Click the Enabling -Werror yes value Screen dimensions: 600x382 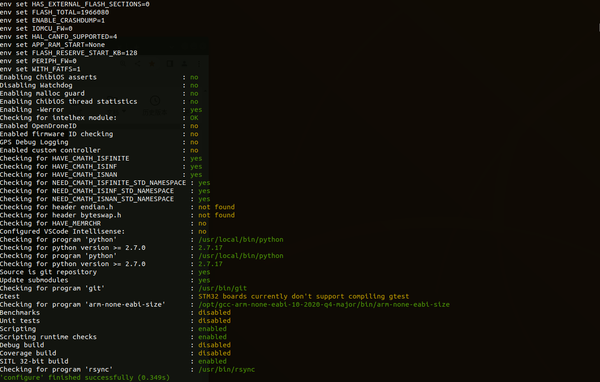pyautogui.click(x=196, y=110)
